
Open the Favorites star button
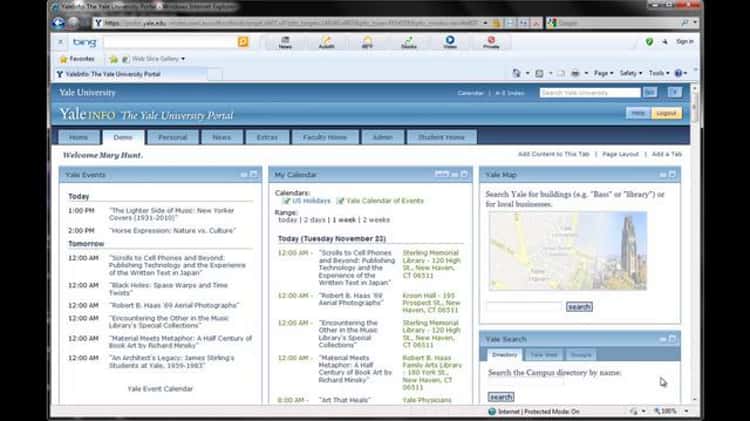pyautogui.click(x=77, y=59)
